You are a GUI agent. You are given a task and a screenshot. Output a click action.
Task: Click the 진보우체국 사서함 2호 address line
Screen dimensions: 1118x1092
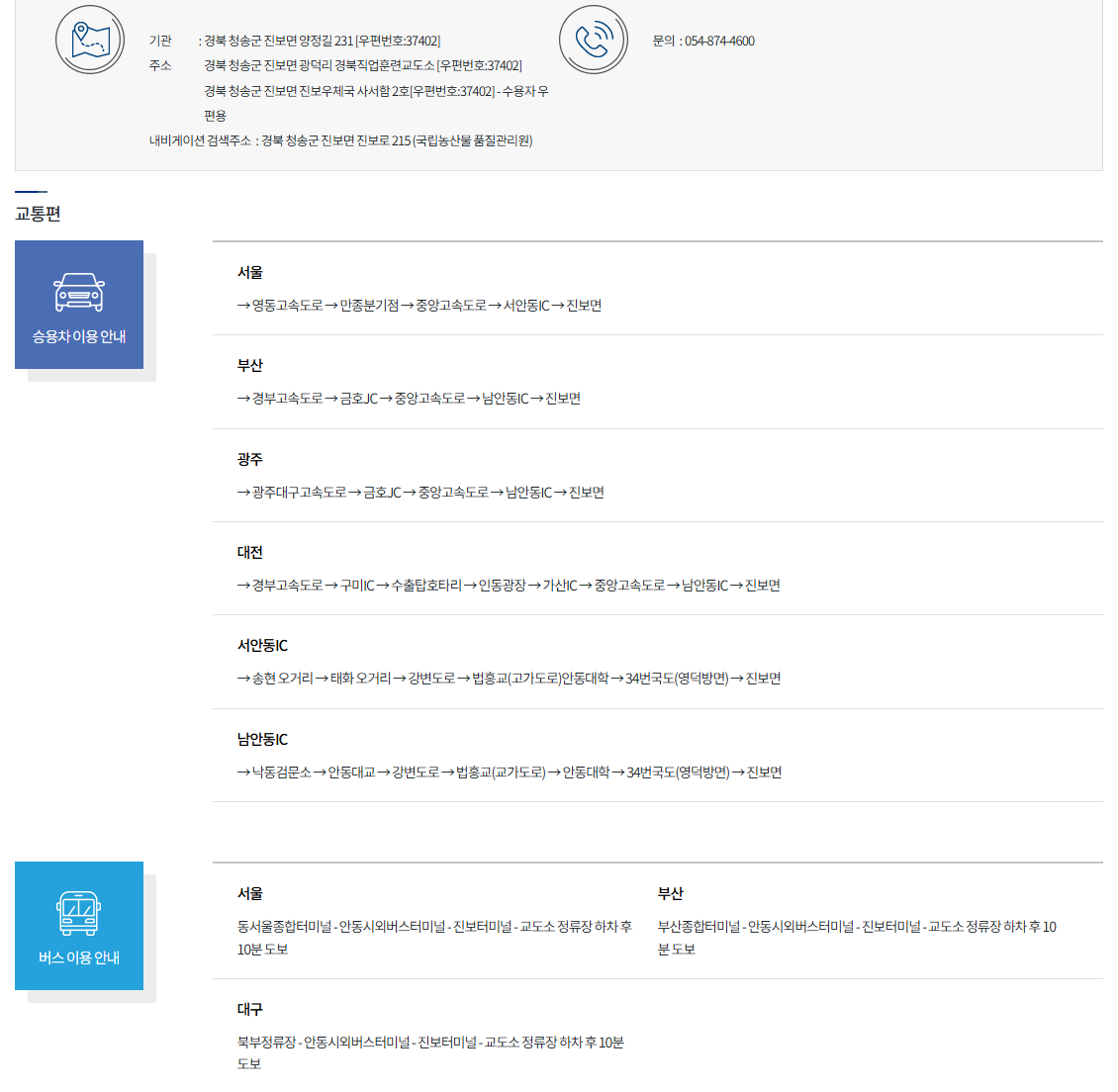(x=376, y=103)
